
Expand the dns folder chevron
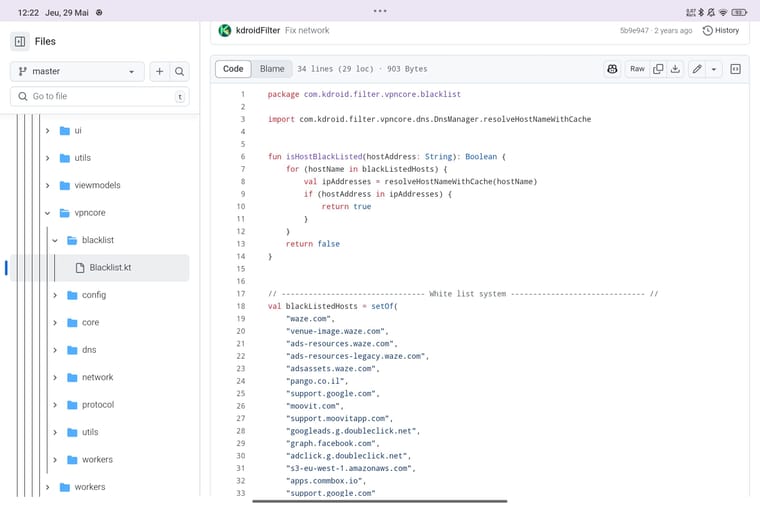(55, 349)
